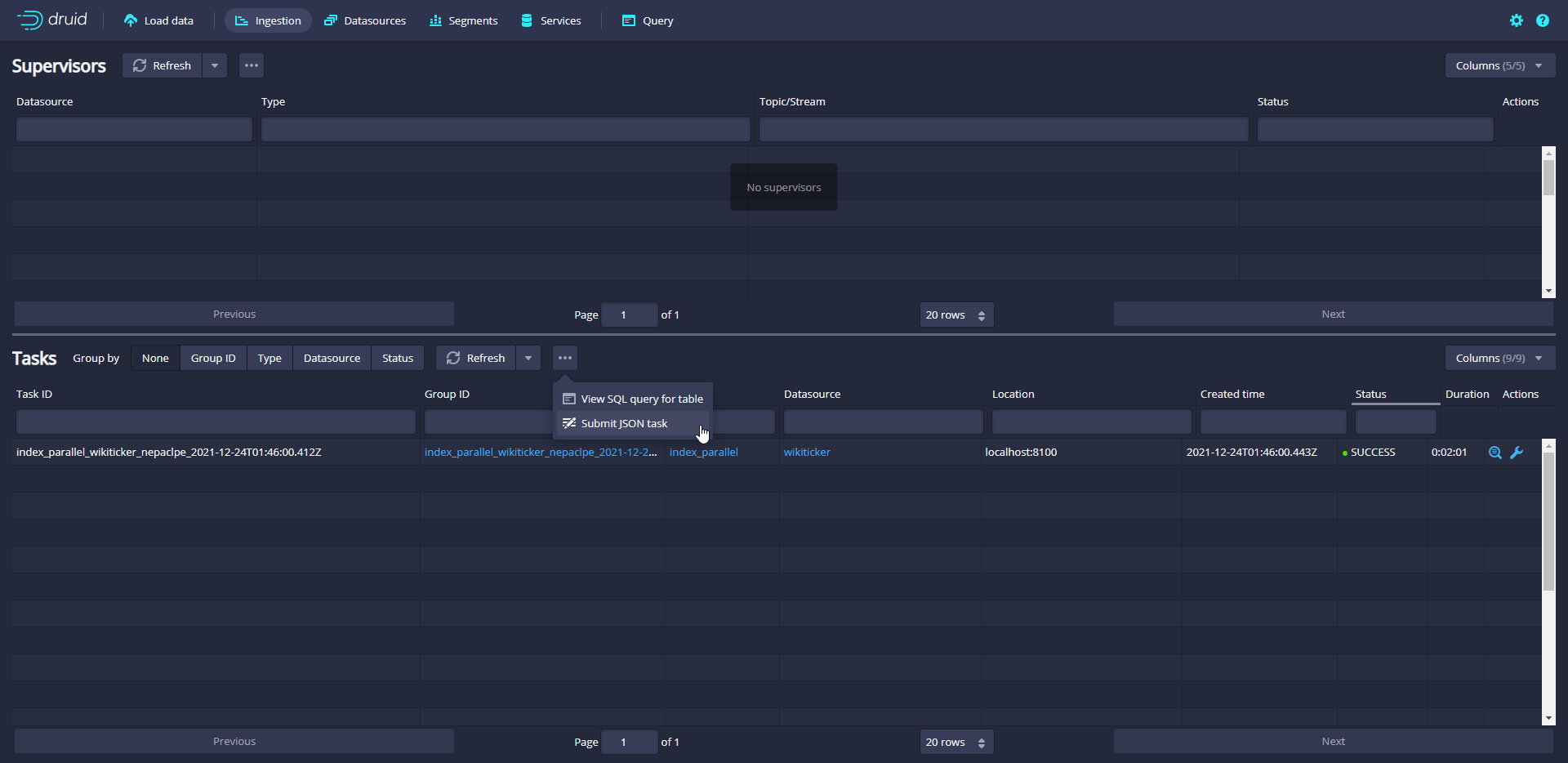Open Tasks Columns (9/9) dropdown
The height and width of the screenshot is (763, 1568).
(1500, 358)
